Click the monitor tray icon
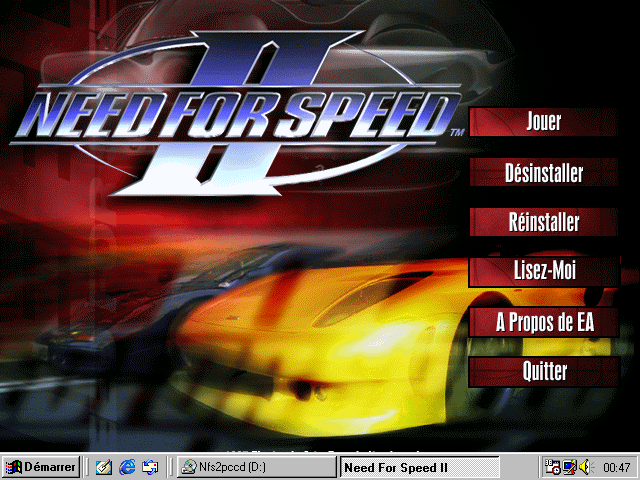This screenshot has height=480, width=640. point(569,467)
